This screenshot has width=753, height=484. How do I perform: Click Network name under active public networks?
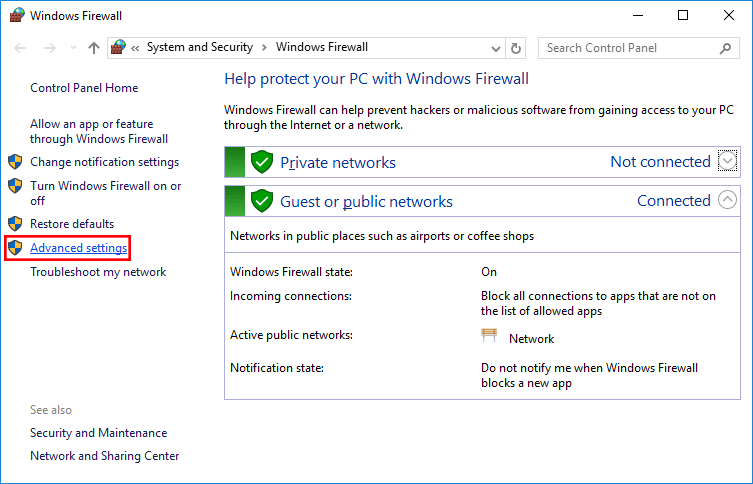[532, 339]
